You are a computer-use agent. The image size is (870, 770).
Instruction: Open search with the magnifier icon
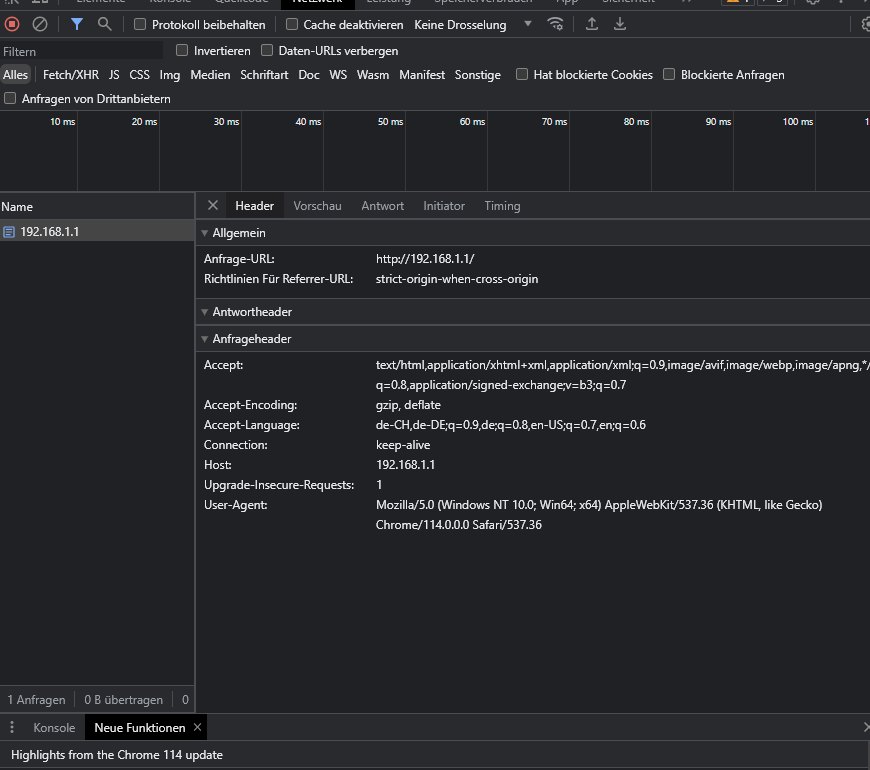point(104,24)
